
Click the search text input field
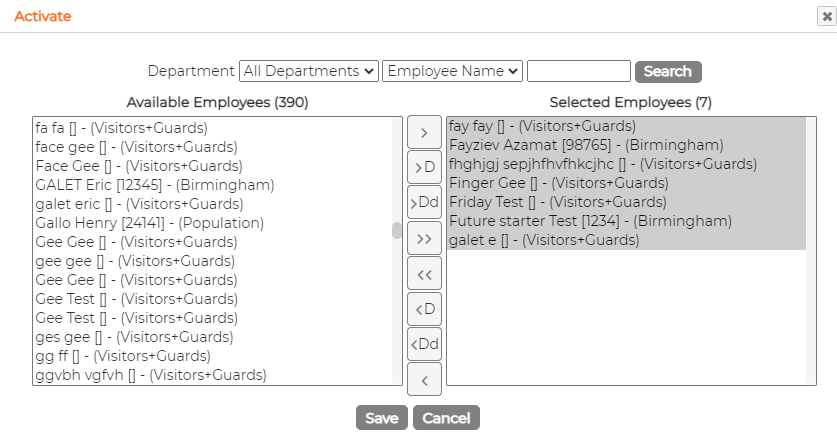pos(579,71)
